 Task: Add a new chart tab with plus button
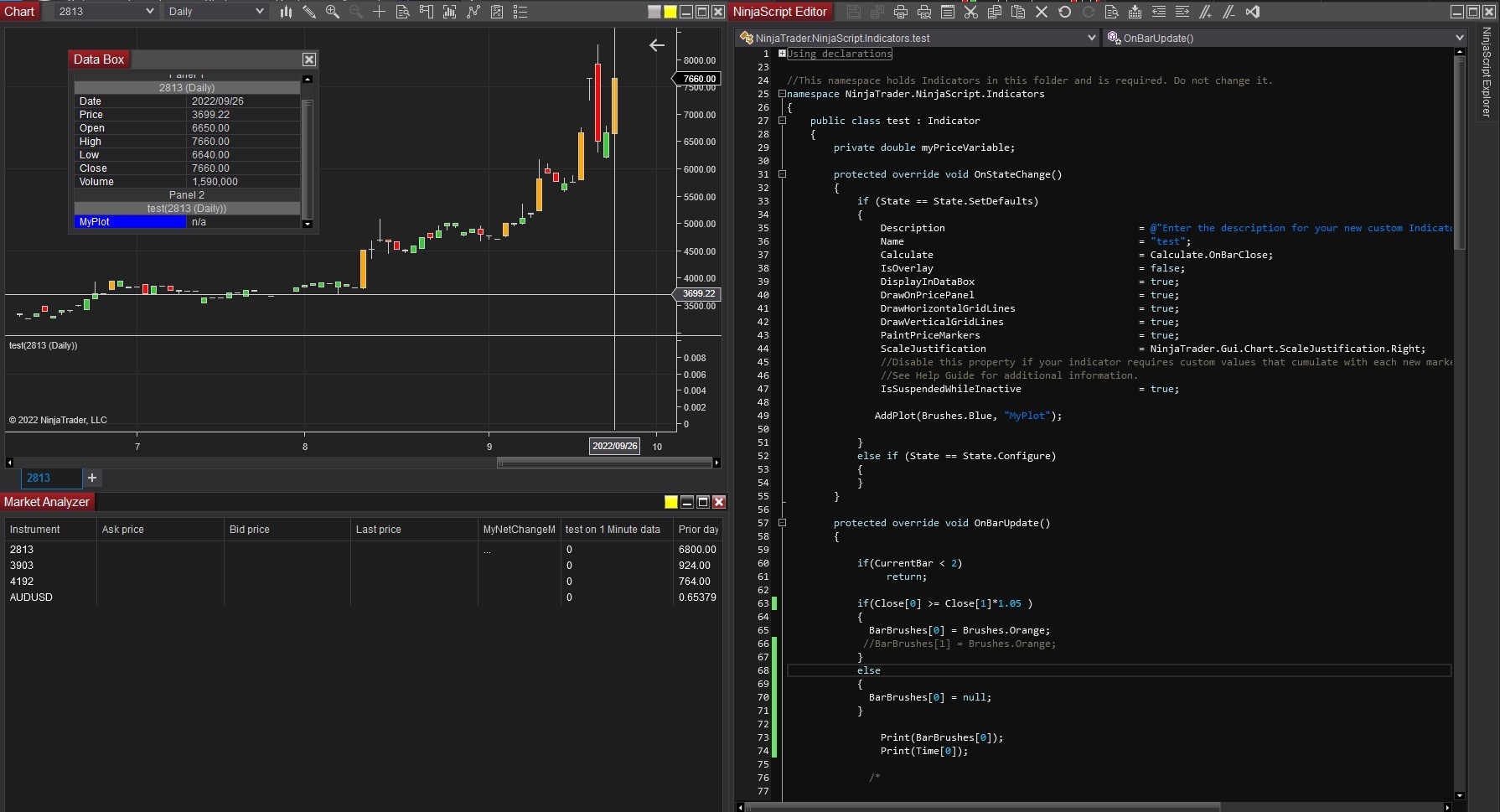tap(92, 478)
